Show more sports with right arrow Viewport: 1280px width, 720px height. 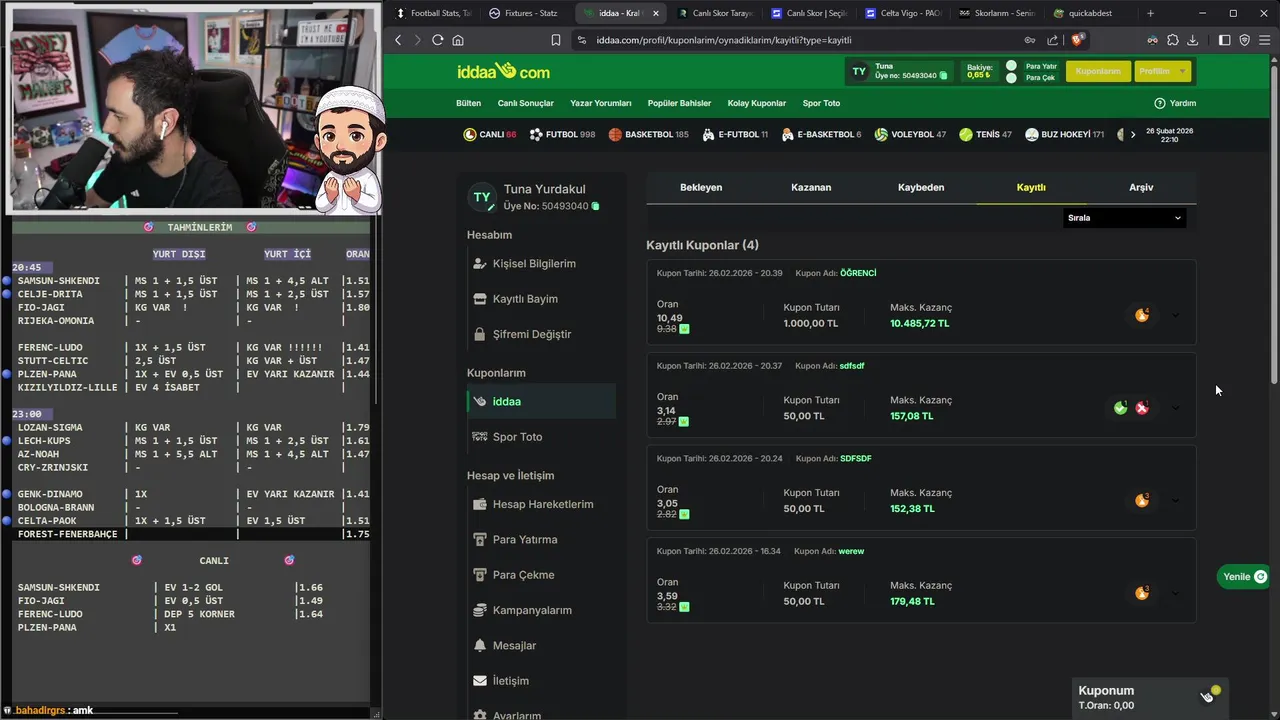tap(1133, 134)
